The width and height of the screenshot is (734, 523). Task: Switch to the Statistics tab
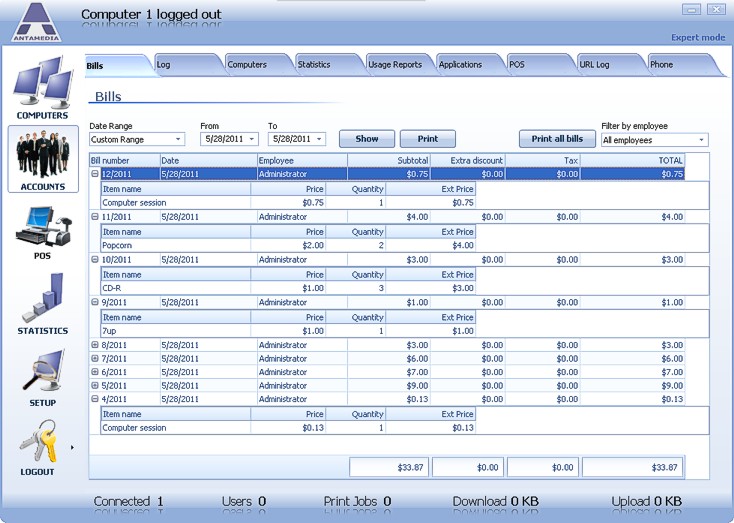pyautogui.click(x=328, y=65)
